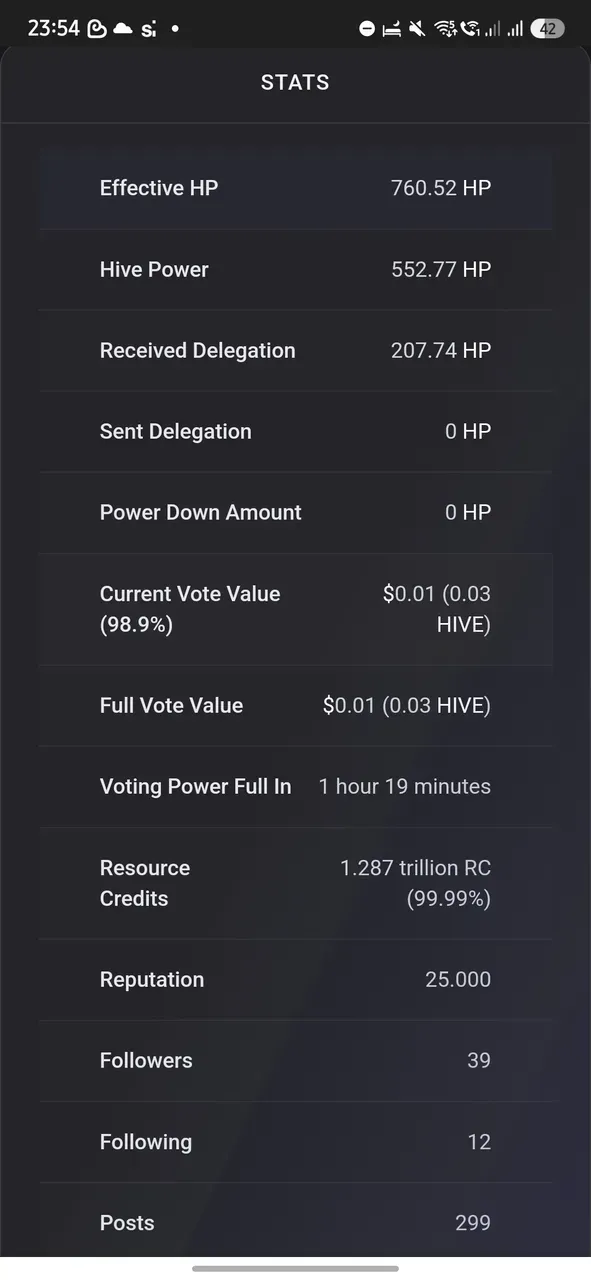Viewport: 591px width, 1280px height.
Task: Select the Hive Power row
Action: [x=295, y=270]
